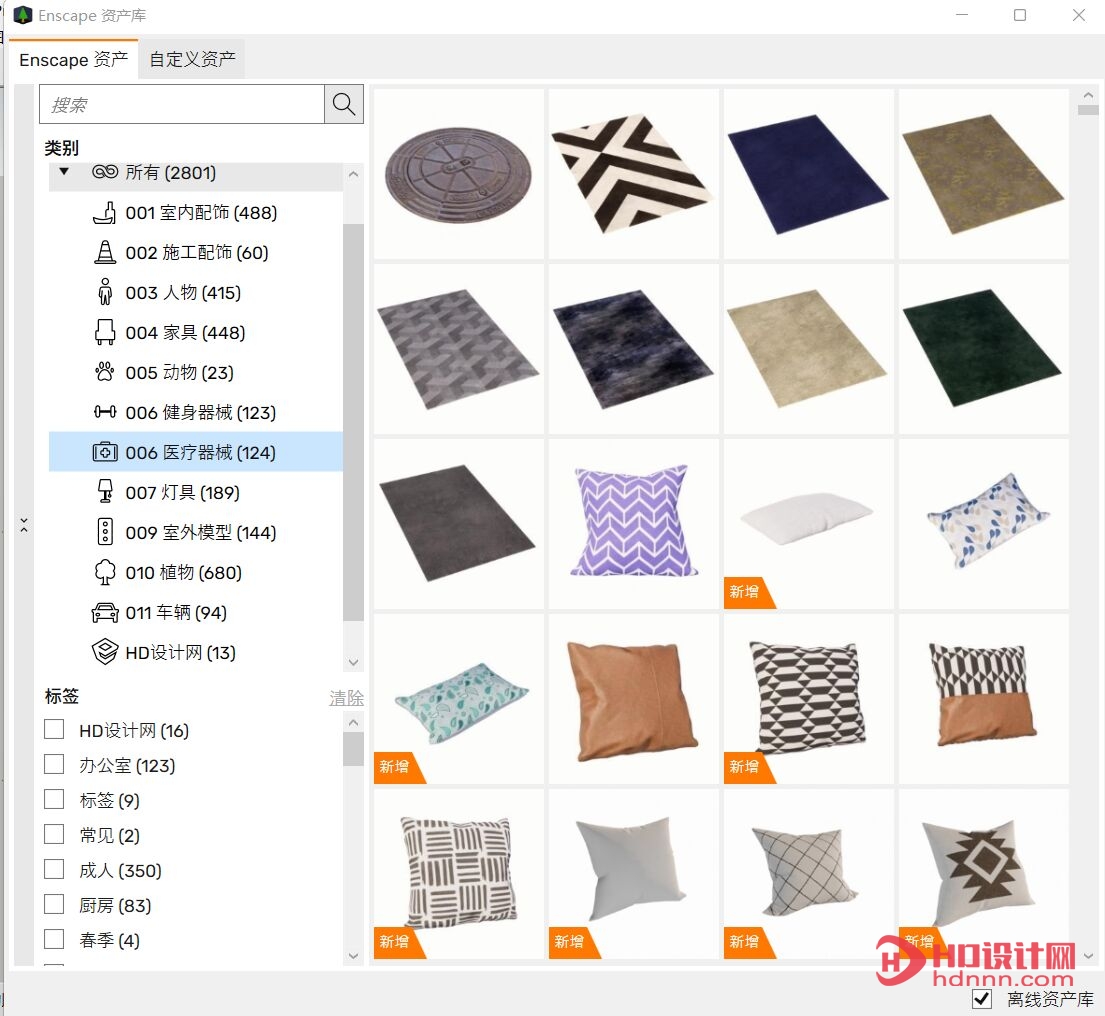Select 011 车辆 (94) category text
1105x1016 pixels.
pyautogui.click(x=176, y=612)
